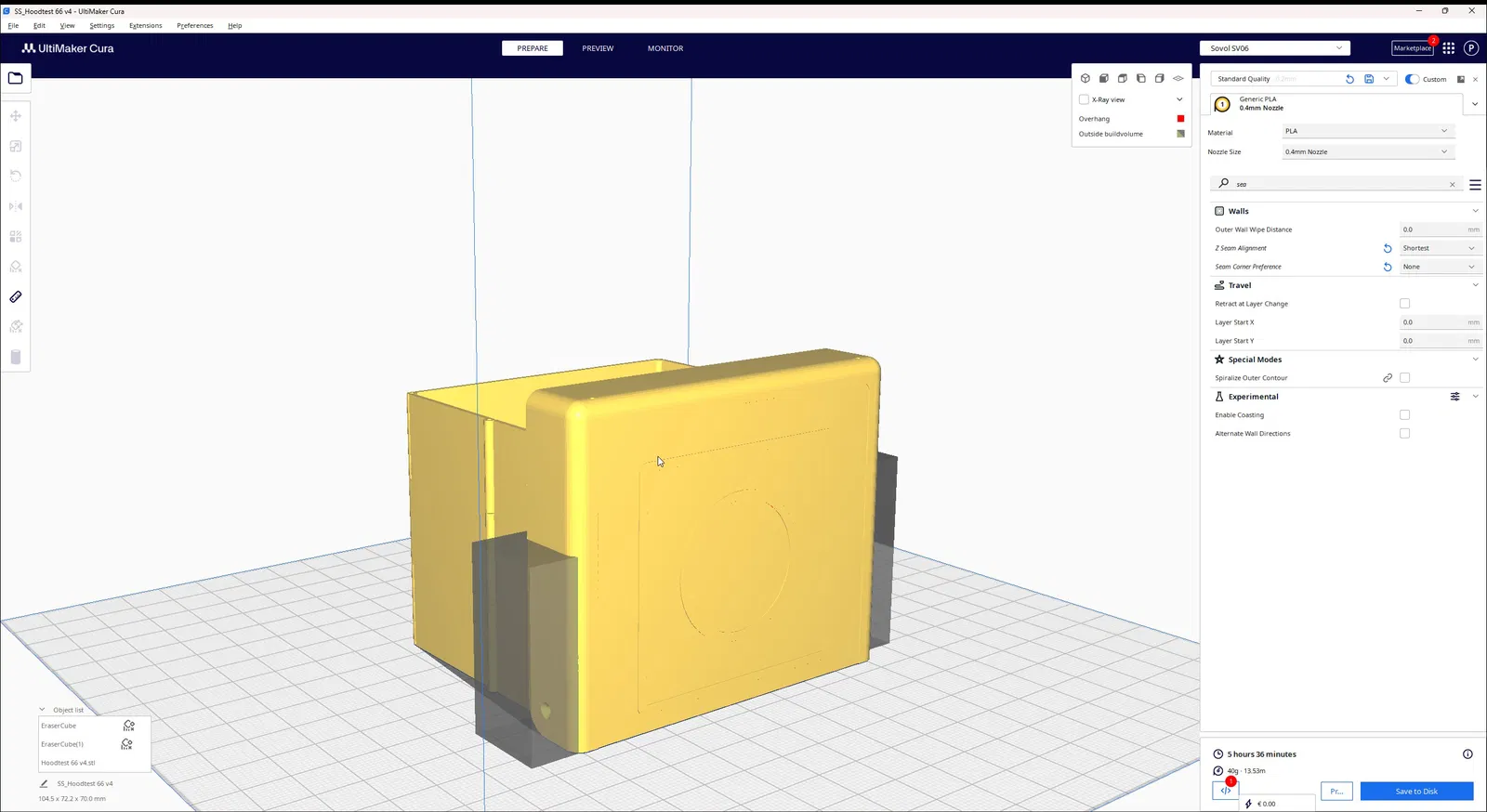The width and height of the screenshot is (1487, 812).
Task: Open the Edit menu
Action: coord(39,26)
